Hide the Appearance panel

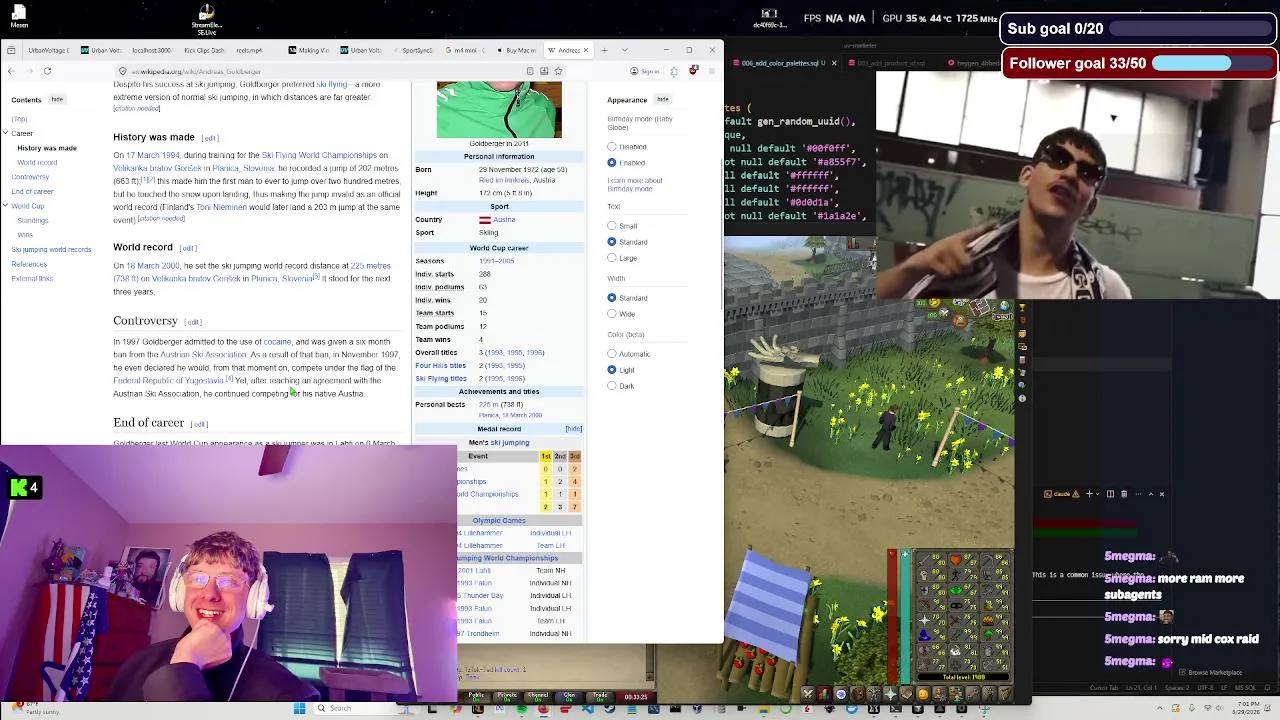(x=663, y=99)
